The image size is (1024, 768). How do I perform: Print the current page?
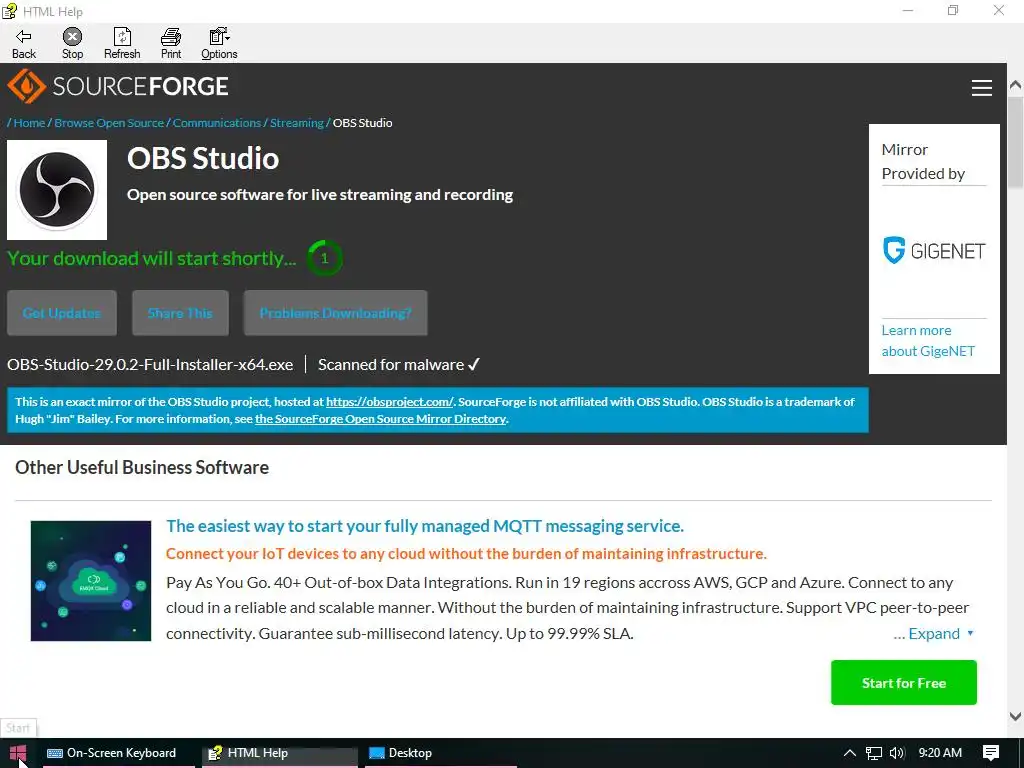pos(171,44)
